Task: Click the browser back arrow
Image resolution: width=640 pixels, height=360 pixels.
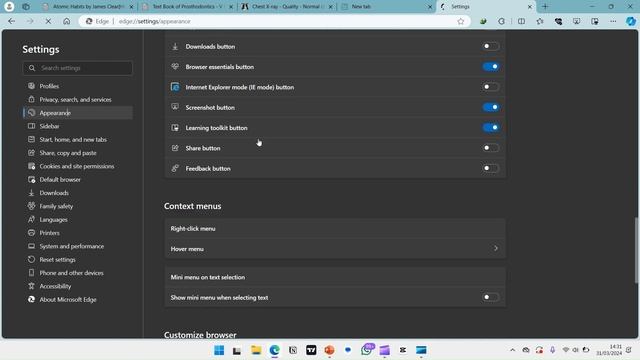Action: pyautogui.click(x=11, y=21)
